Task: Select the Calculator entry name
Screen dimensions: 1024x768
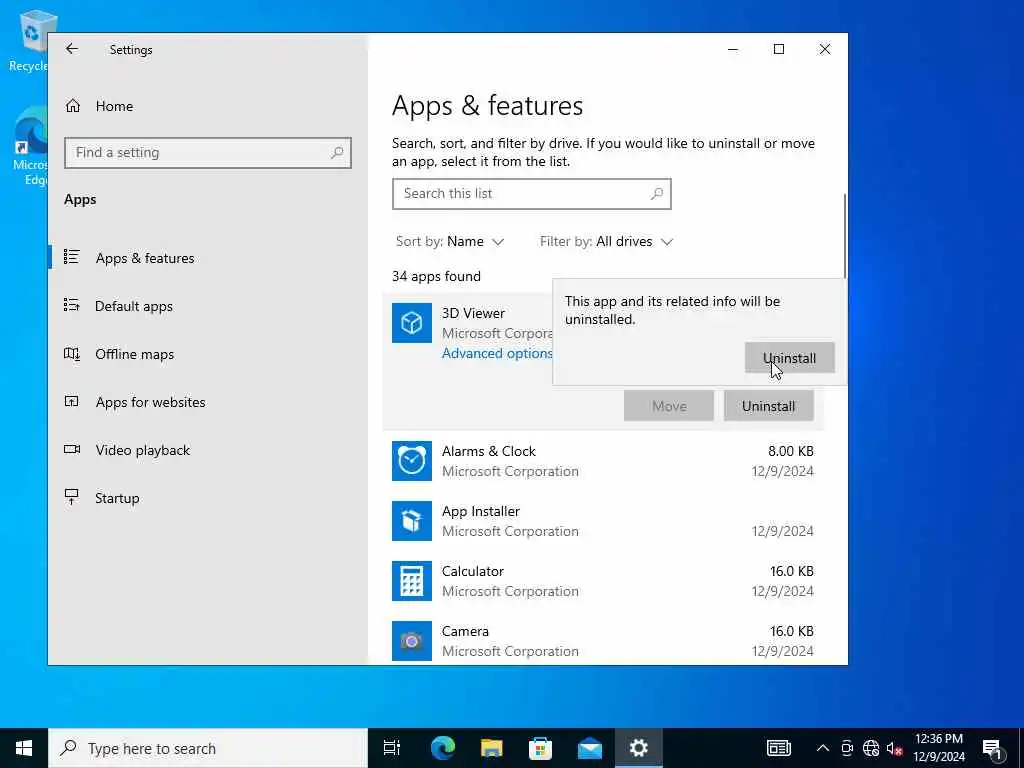Action: 473,571
